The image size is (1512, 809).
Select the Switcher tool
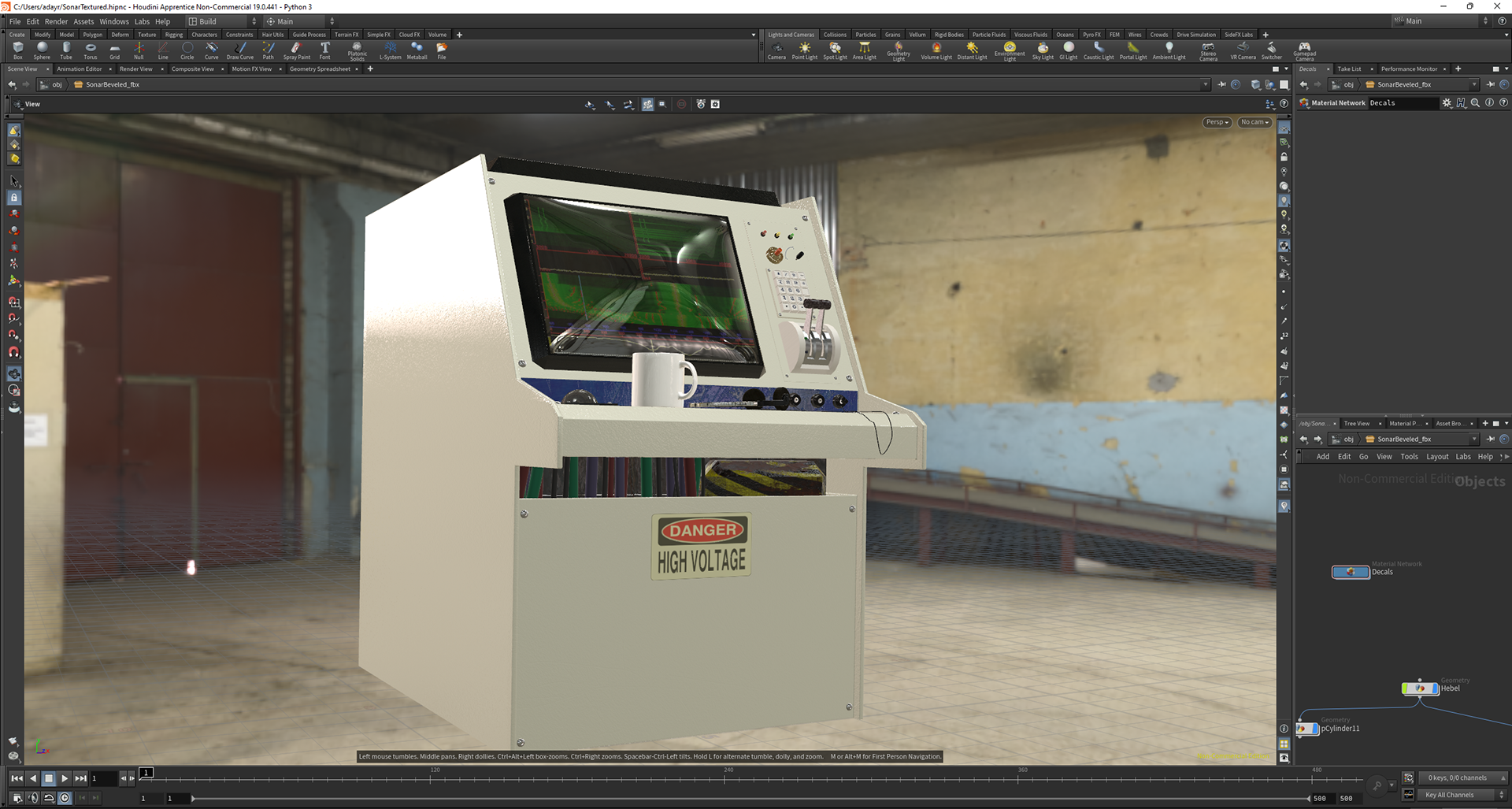[1271, 50]
